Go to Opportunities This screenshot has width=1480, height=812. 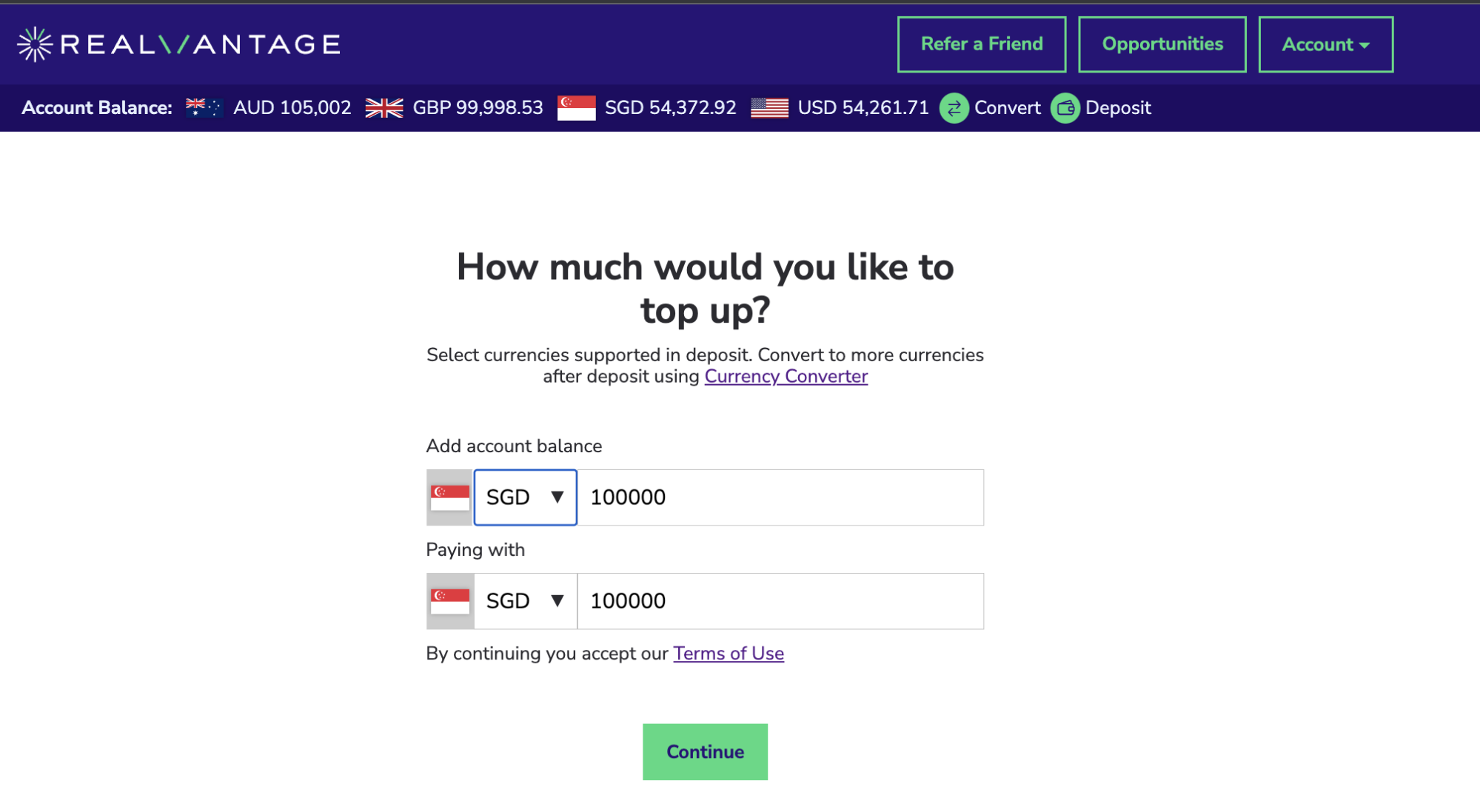pos(1162,44)
